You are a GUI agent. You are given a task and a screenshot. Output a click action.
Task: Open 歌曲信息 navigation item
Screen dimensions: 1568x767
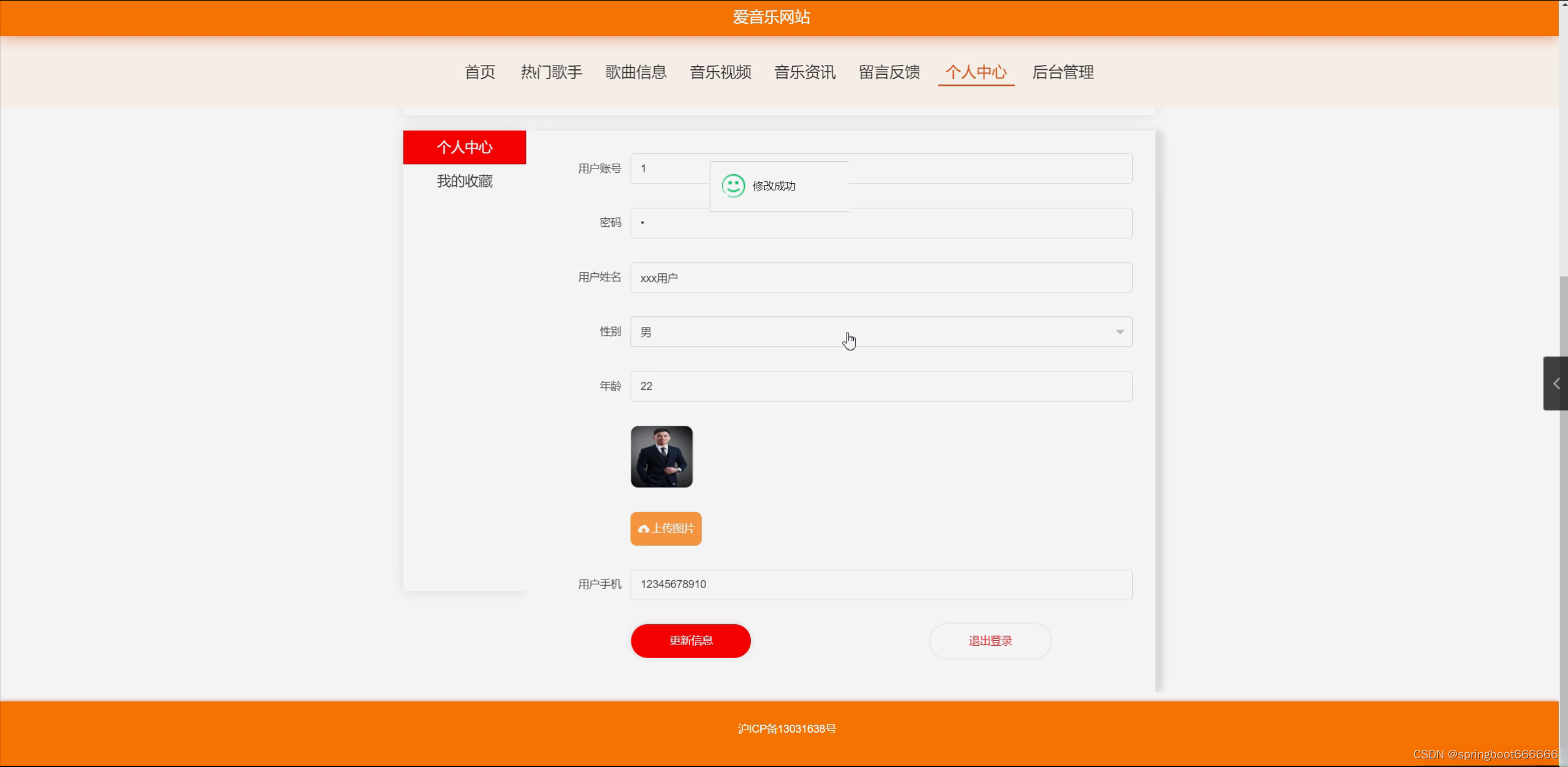point(636,72)
